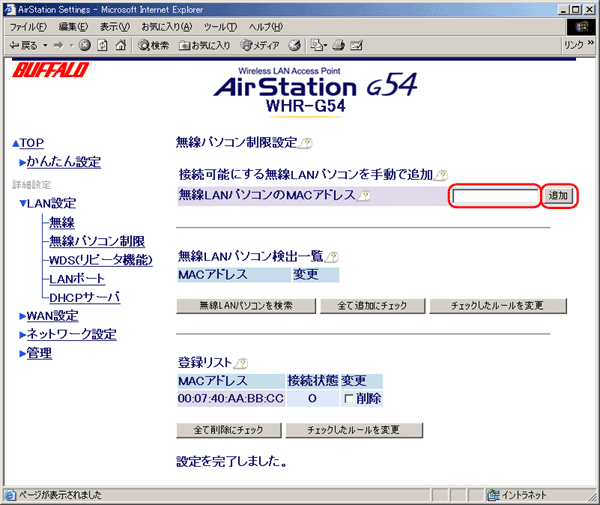The image size is (600, 505).
Task: Open the LANポート sidebar link
Action: pyautogui.click(x=77, y=279)
